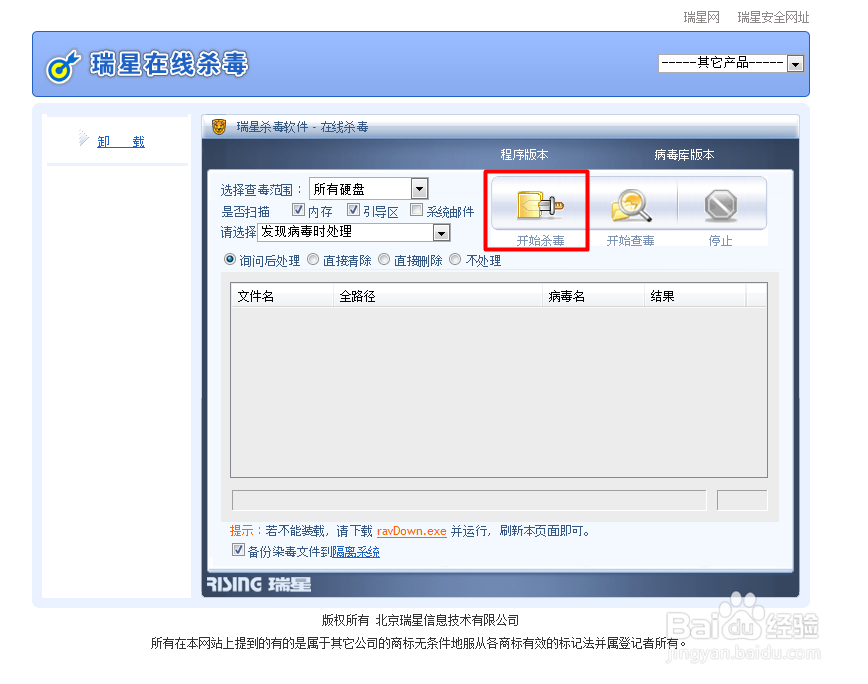Image resolution: width=868 pixels, height=684 pixels.
Task: Open the 其它产品 dropdown
Action: coord(731,63)
